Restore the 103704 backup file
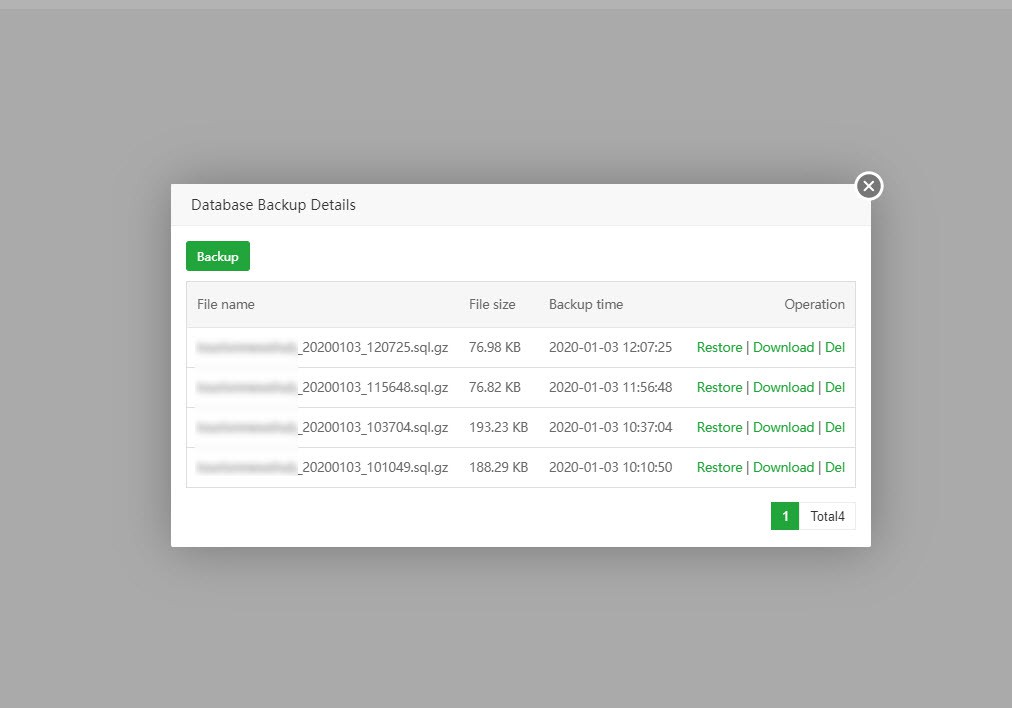This screenshot has width=1012, height=708. point(719,427)
